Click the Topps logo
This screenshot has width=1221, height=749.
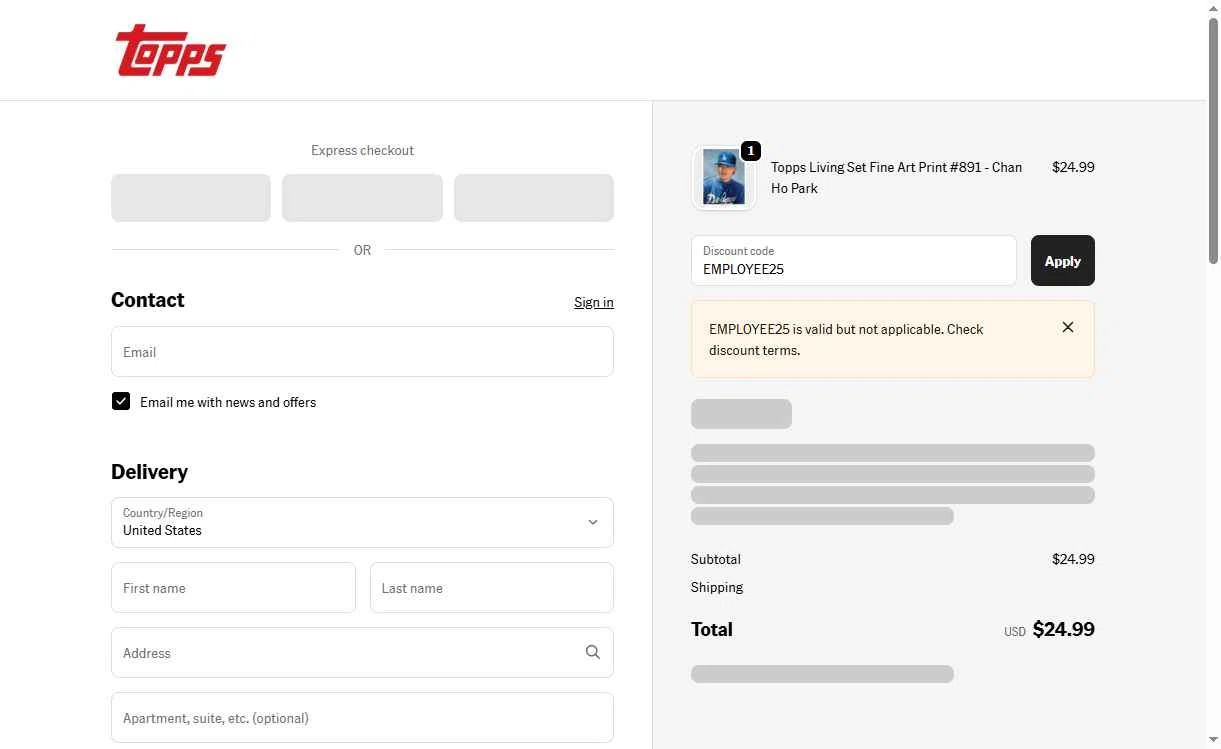coord(170,51)
